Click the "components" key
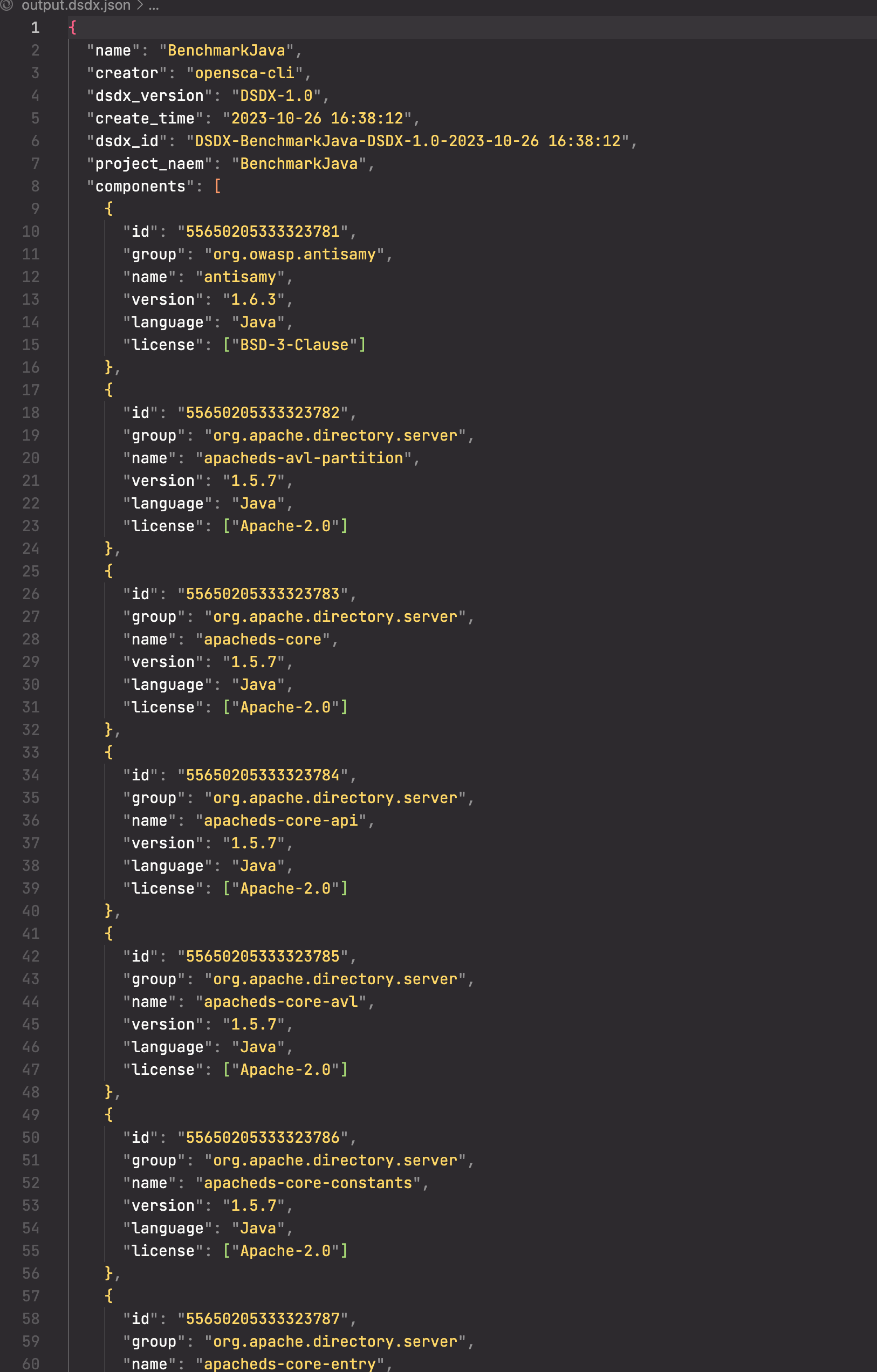This screenshot has width=877, height=1372. [140, 186]
